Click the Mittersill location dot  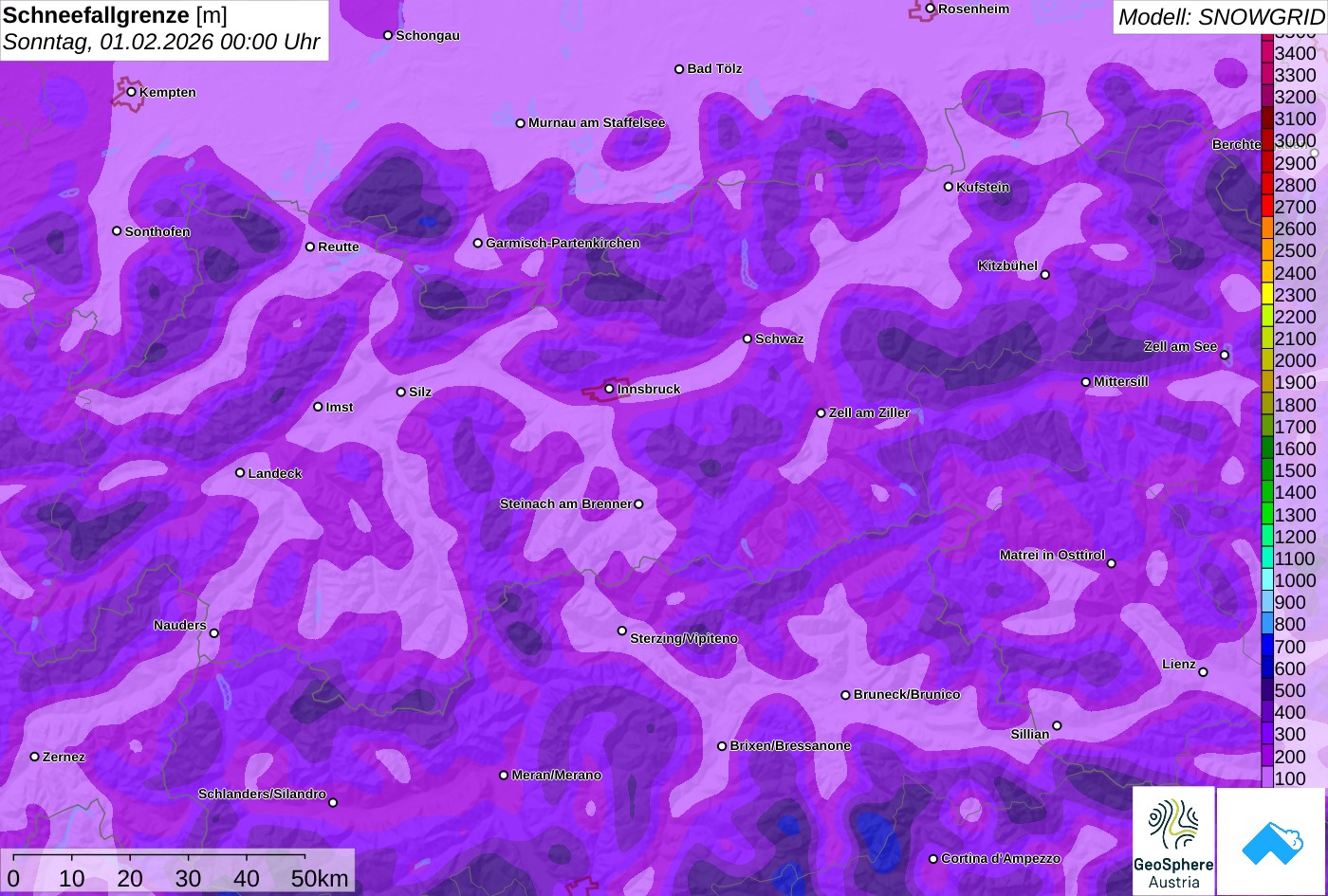1086,382
